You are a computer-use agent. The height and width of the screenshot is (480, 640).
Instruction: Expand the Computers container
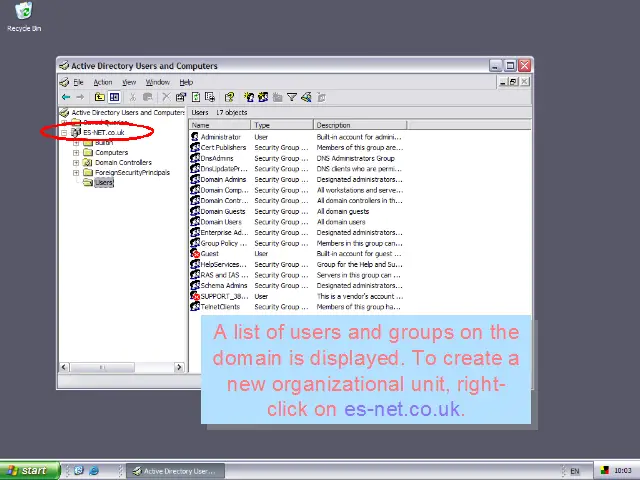tap(76, 153)
